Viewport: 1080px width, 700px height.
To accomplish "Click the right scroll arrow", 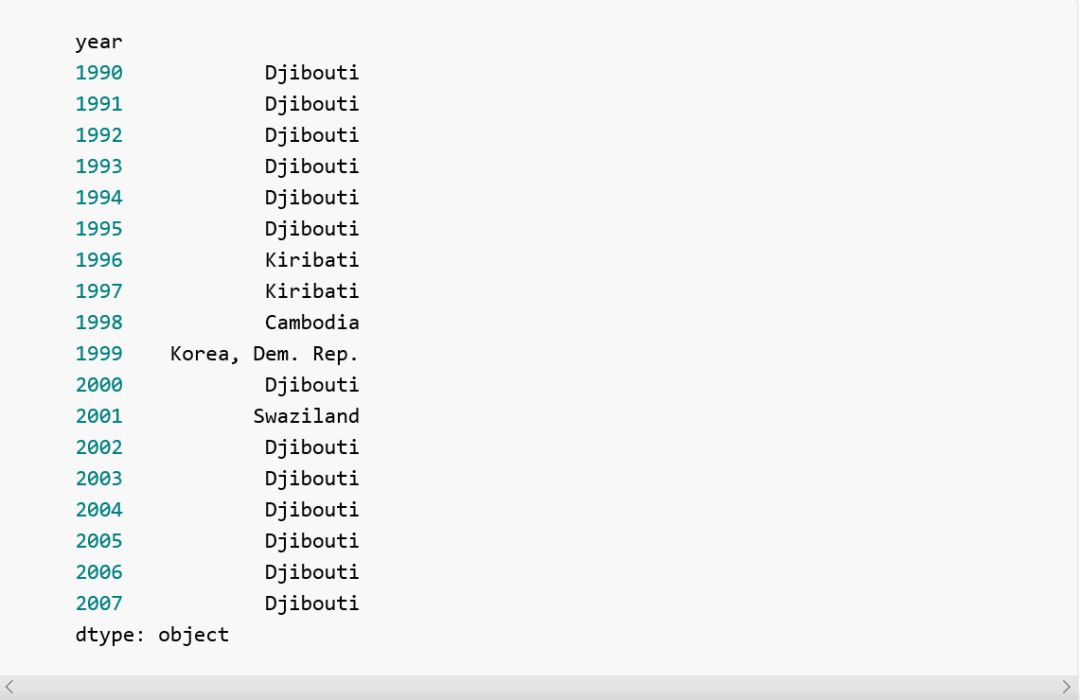I will coord(1066,687).
